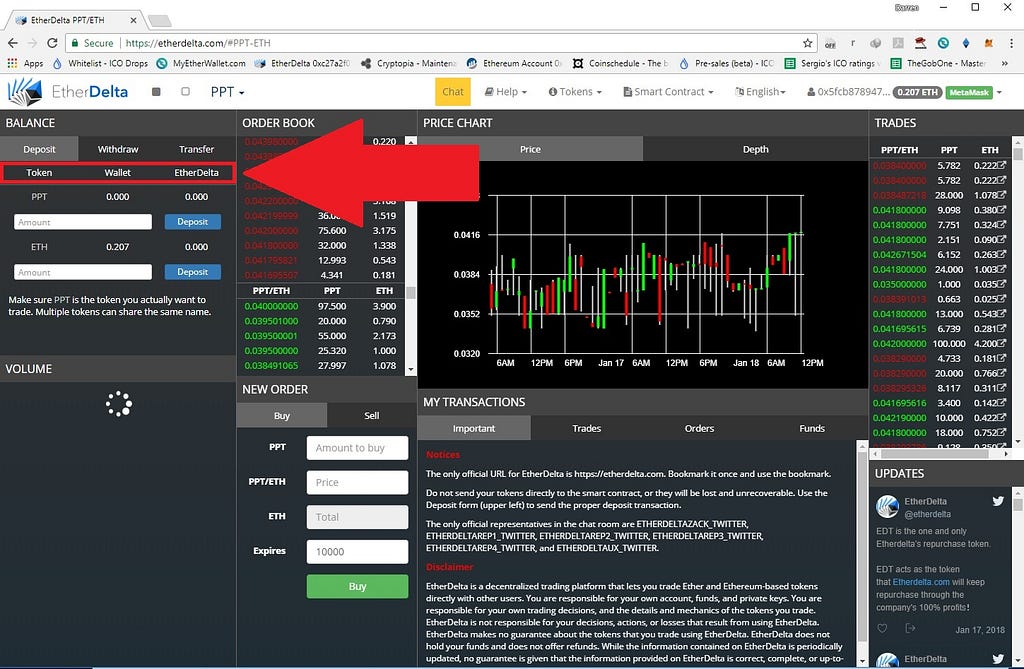Click the MetaMask fox extension icon
The width and height of the screenshot is (1024, 669).
(989, 43)
